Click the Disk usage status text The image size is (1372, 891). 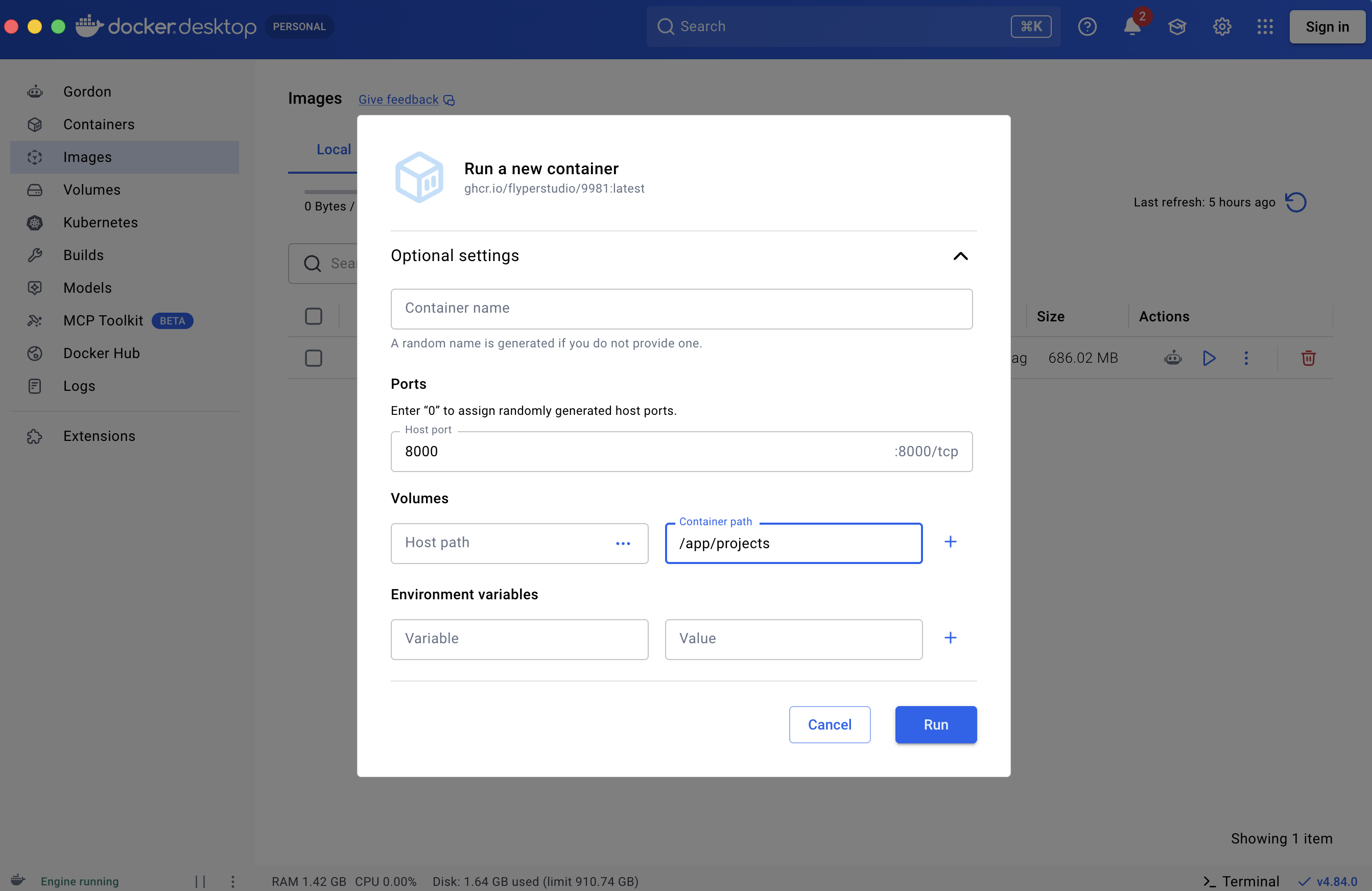pyautogui.click(x=535, y=881)
